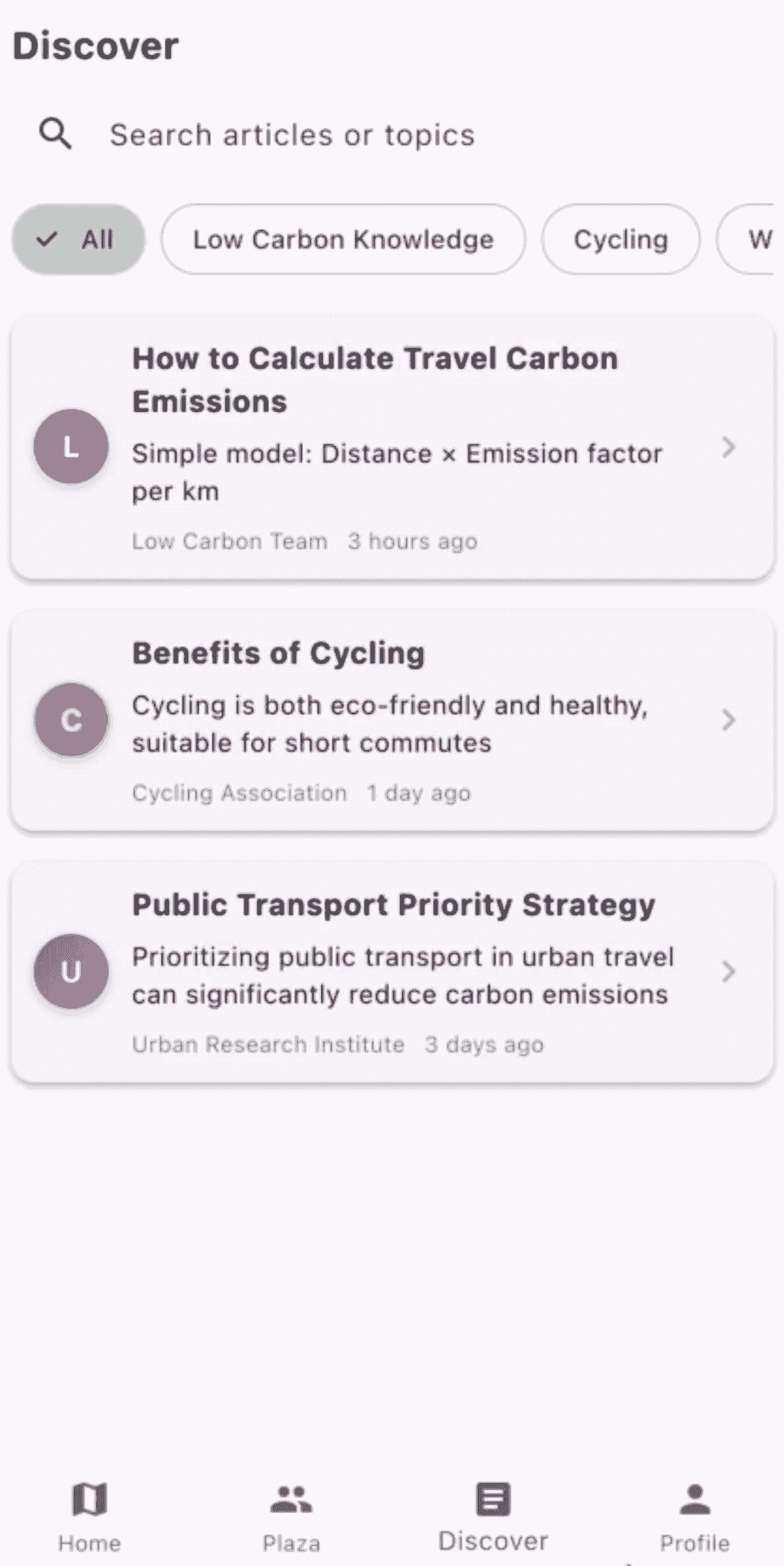
Task: Open the Plaza people icon
Action: [x=291, y=1499]
